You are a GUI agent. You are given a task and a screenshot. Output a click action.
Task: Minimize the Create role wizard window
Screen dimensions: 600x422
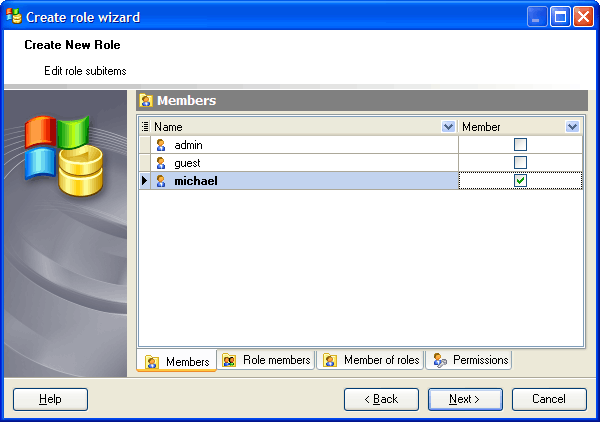(536, 17)
